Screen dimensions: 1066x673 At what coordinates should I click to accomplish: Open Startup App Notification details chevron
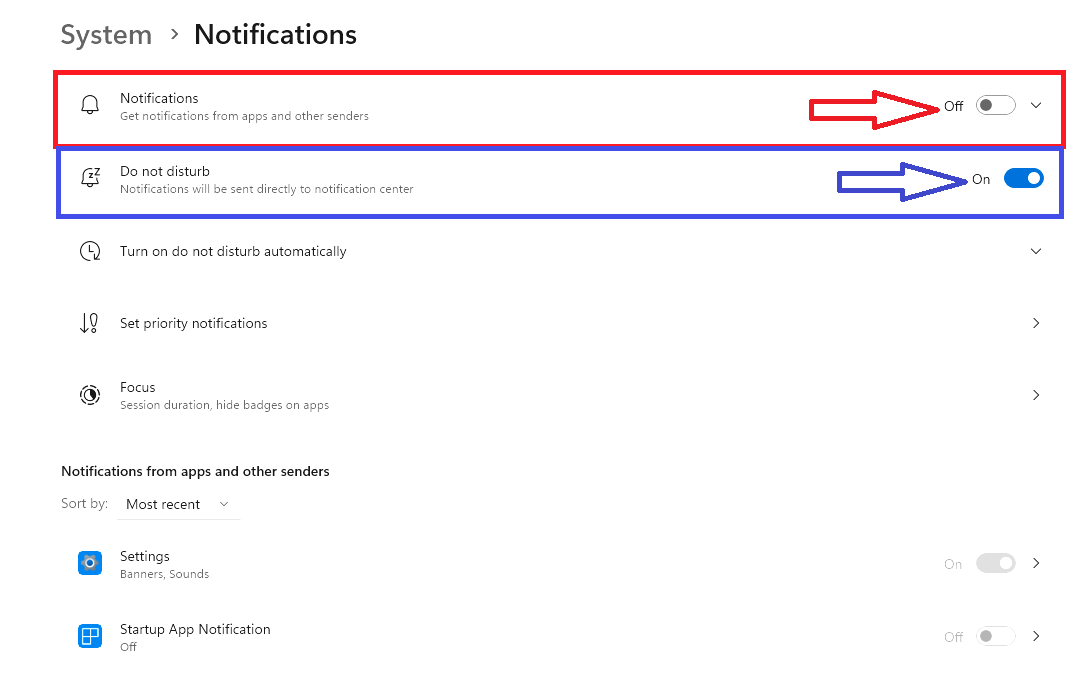pyautogui.click(x=1036, y=636)
